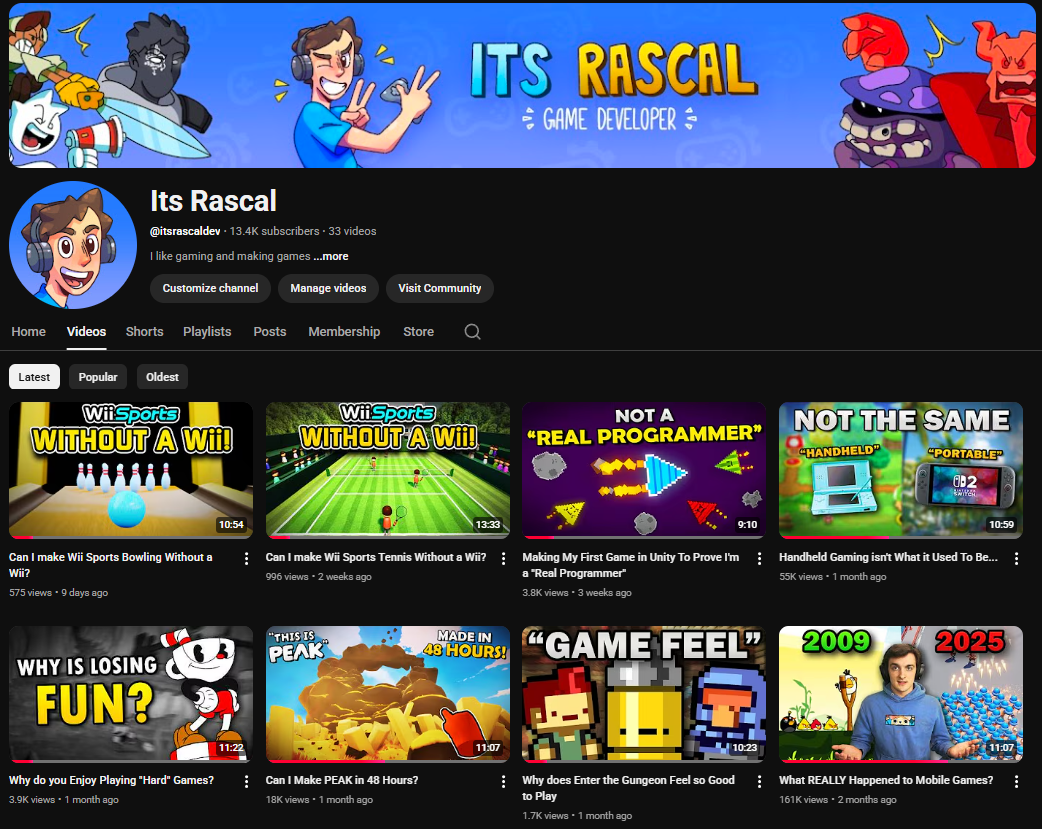Click the This Is Peak thumbnail
Viewport: 1042px width, 829px height.
[387, 693]
